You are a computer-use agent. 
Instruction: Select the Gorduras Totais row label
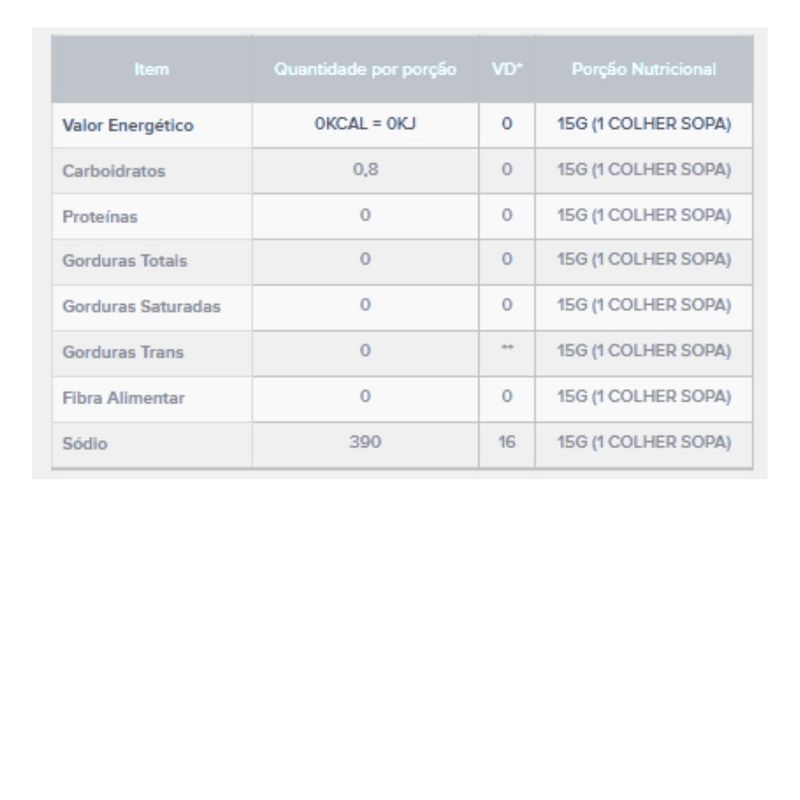[125, 261]
